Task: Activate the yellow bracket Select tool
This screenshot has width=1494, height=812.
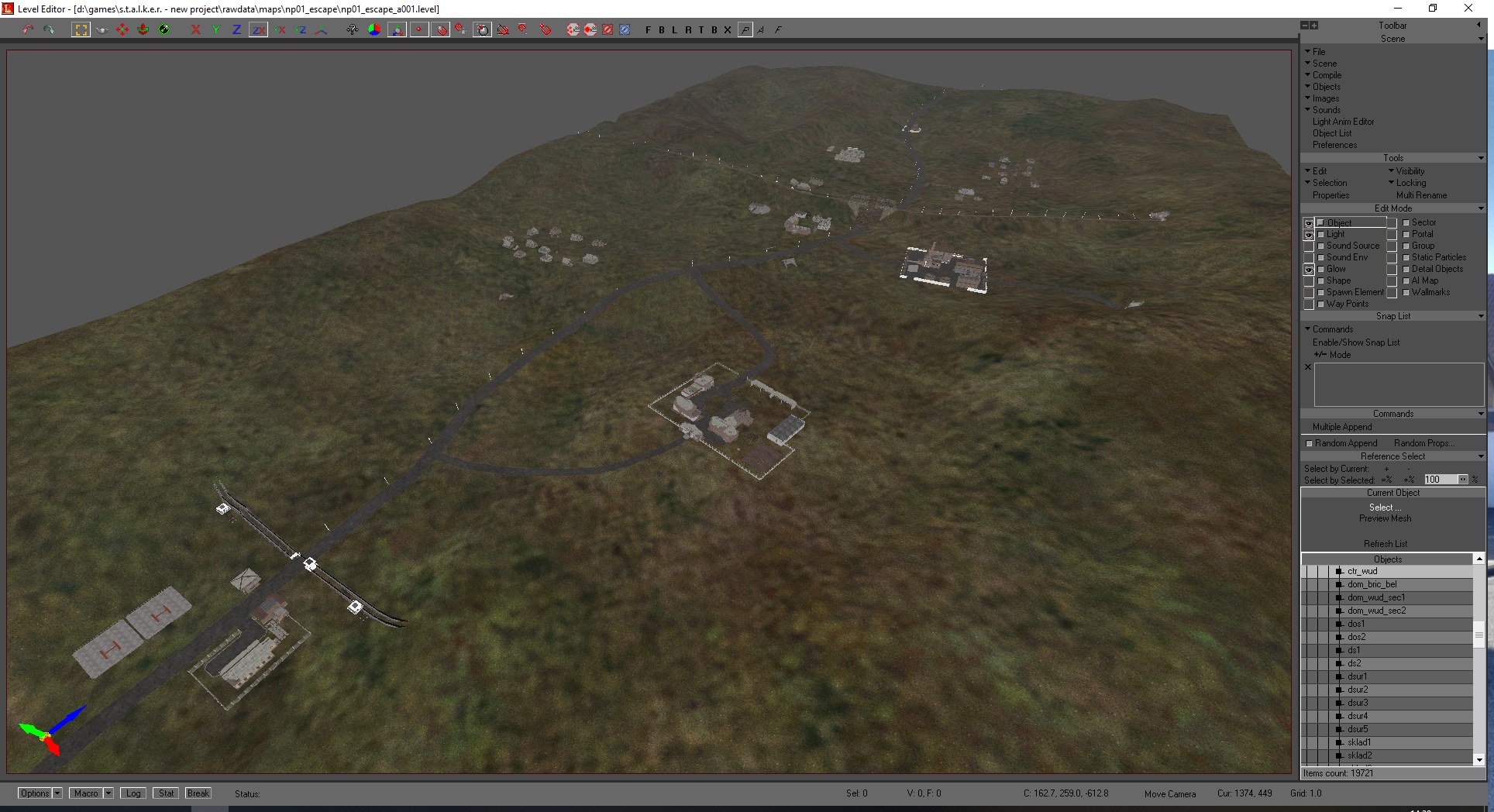Action: coord(81,29)
